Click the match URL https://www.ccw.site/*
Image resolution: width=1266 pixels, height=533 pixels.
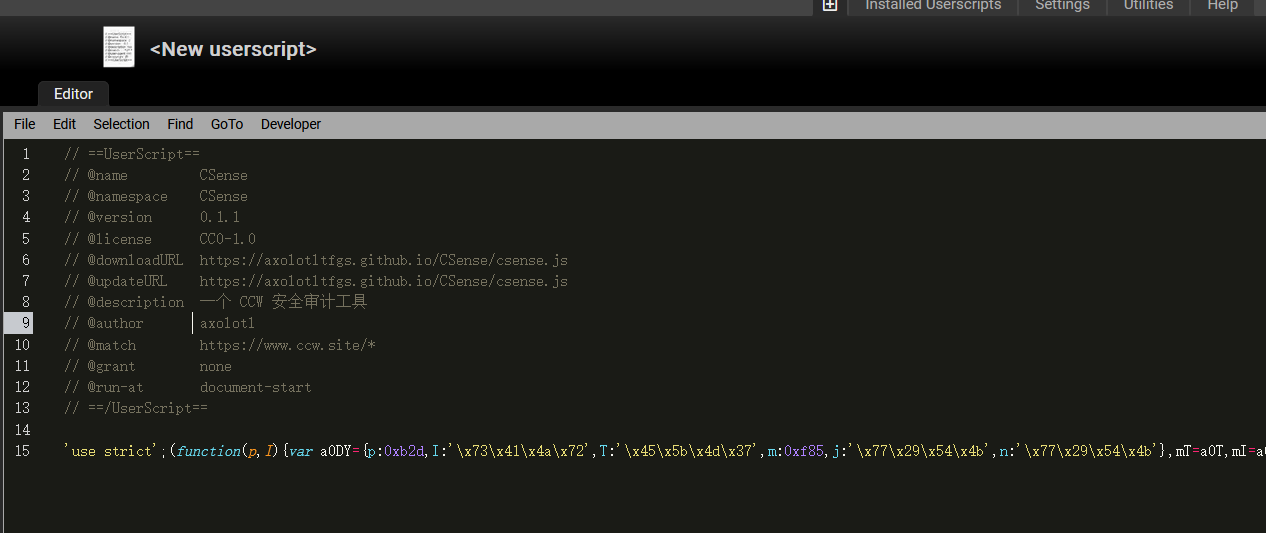click(287, 345)
